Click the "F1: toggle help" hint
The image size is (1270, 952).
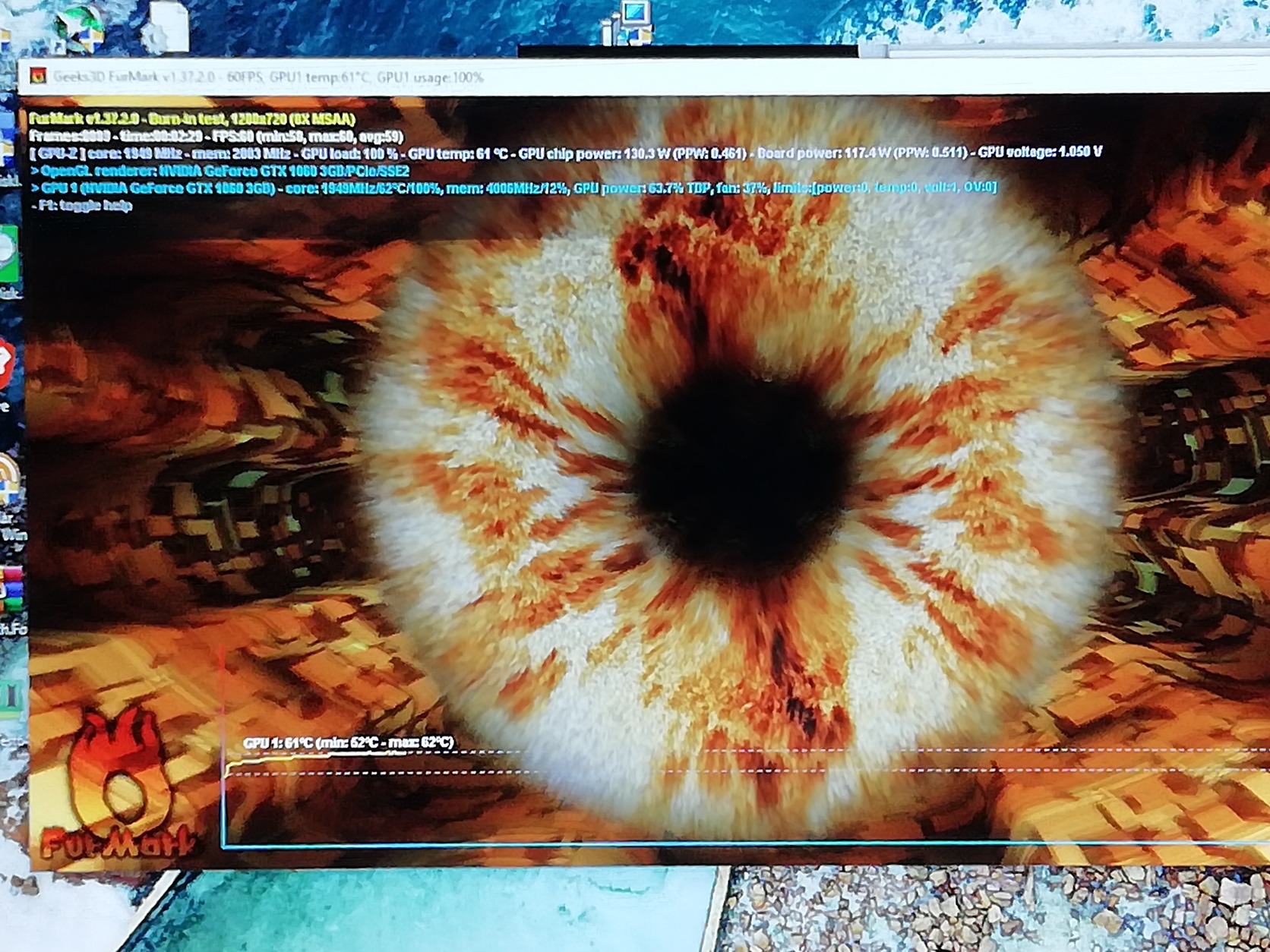pos(82,205)
